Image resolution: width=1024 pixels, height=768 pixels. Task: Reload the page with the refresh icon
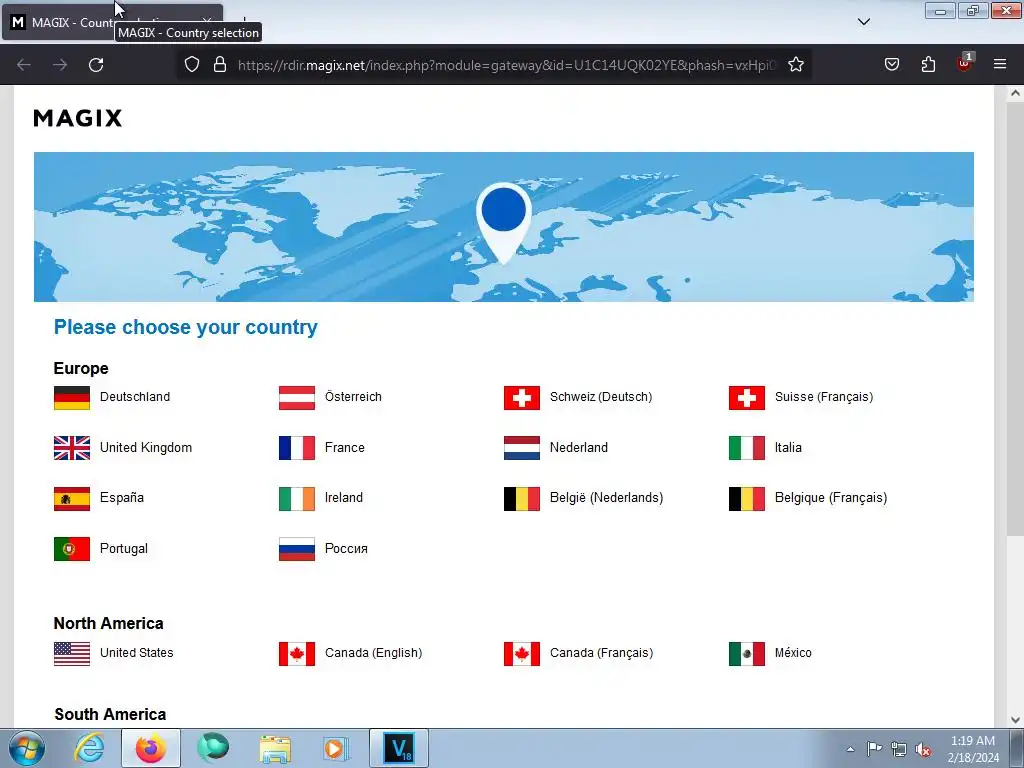(x=96, y=65)
